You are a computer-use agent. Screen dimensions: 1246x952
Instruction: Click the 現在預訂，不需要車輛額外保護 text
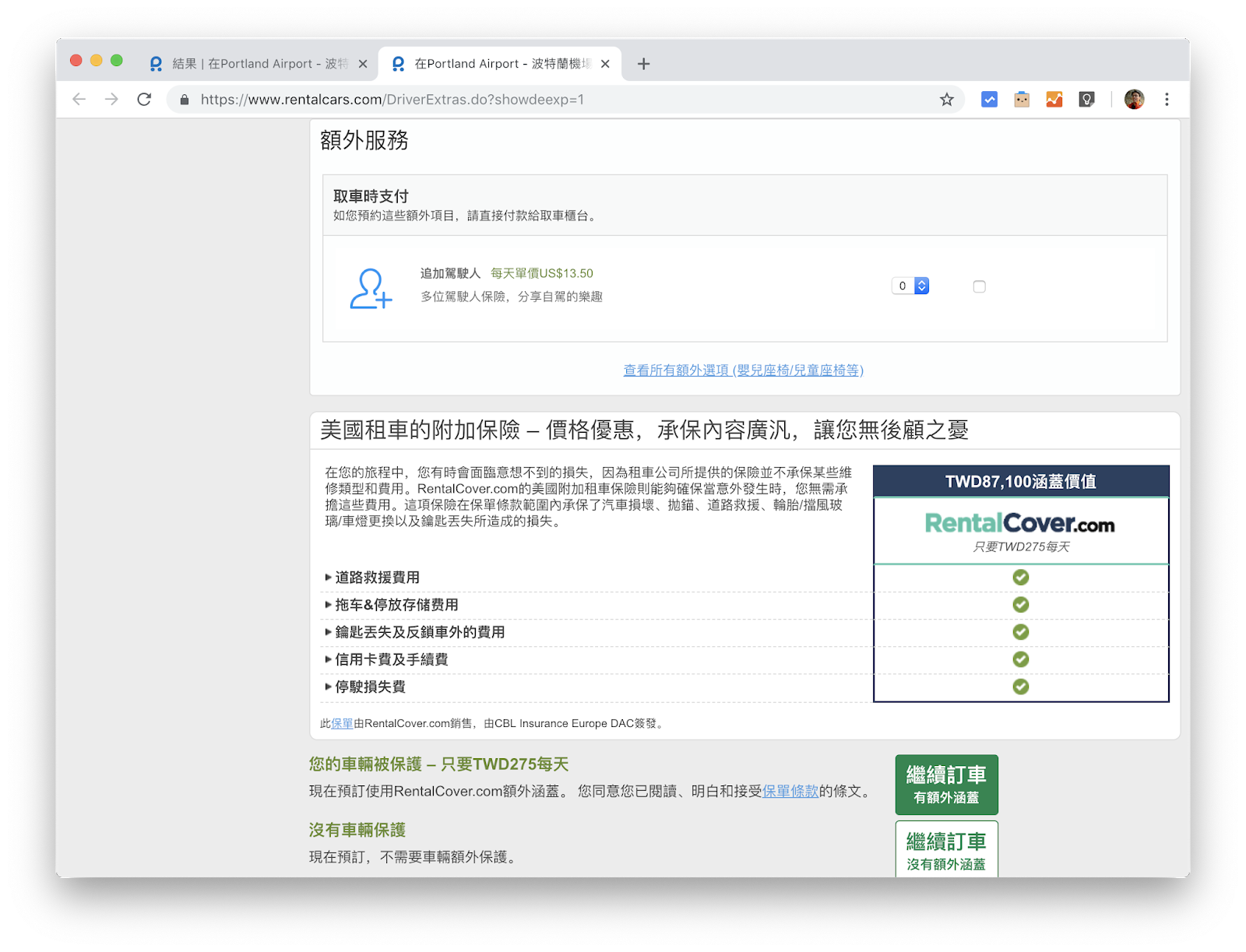click(x=414, y=857)
